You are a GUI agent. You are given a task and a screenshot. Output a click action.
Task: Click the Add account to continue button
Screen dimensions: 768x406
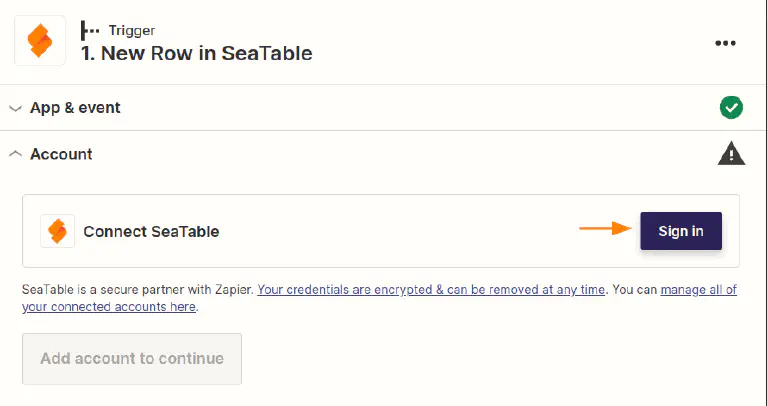pyautogui.click(x=132, y=358)
